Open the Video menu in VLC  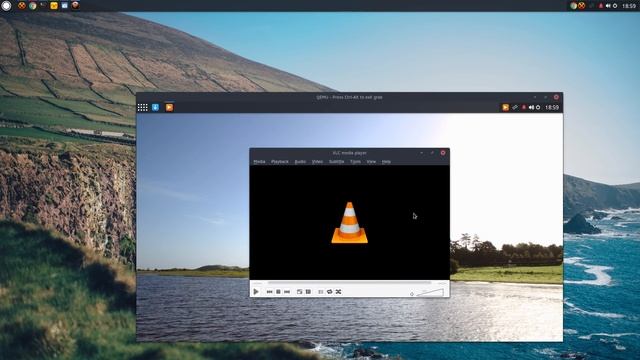(x=317, y=162)
